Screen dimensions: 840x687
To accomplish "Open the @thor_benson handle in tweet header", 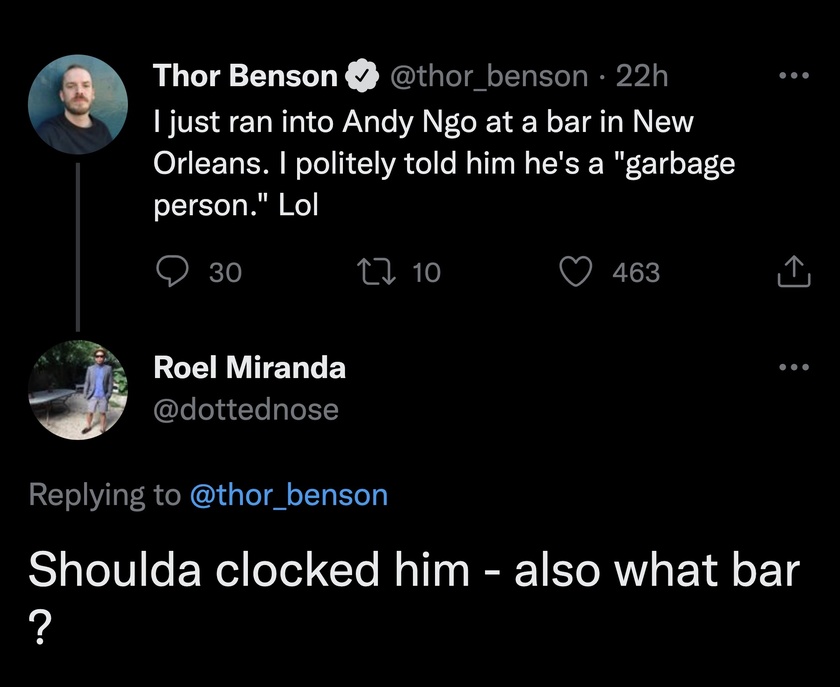I will (488, 75).
